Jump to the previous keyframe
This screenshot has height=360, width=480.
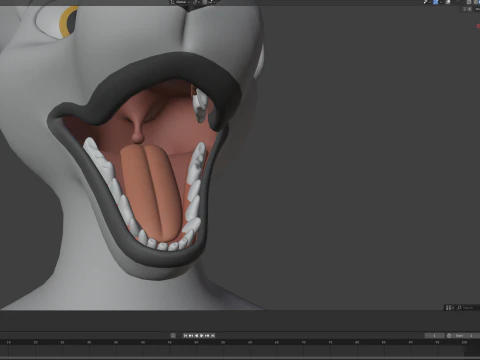pos(191,336)
